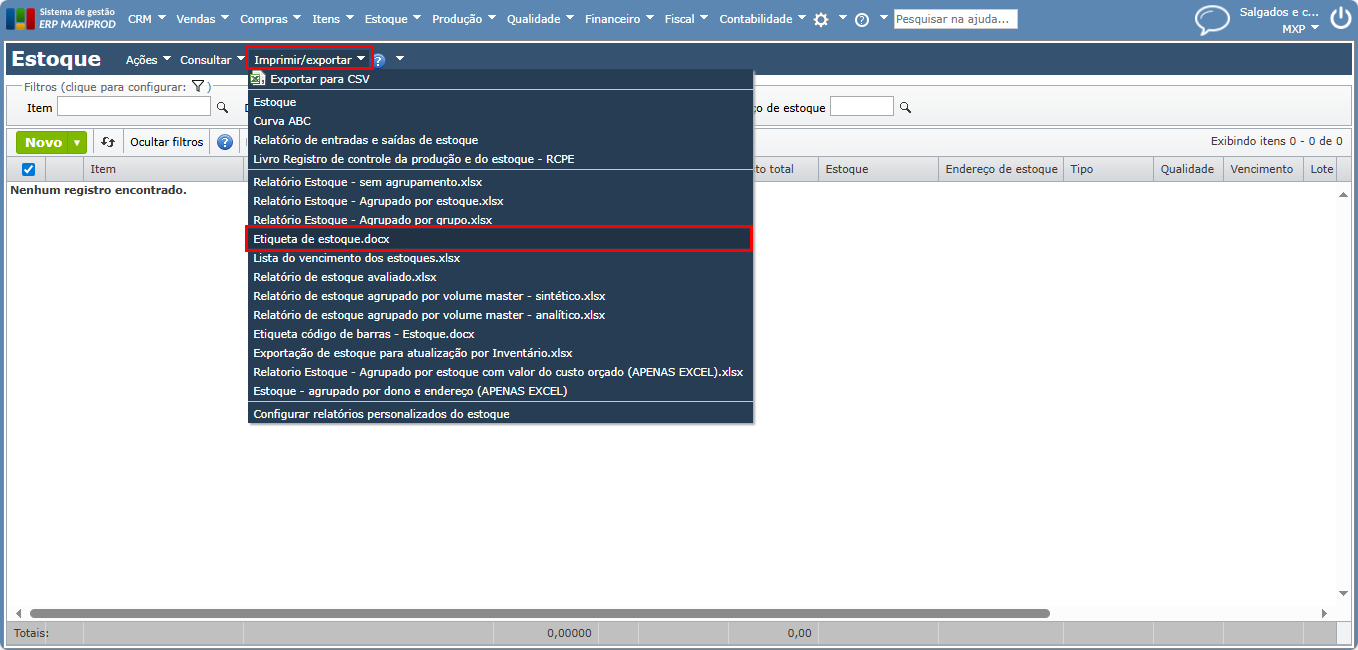The height and width of the screenshot is (650, 1358).
Task: Click the top bar help question mark icon
Action: click(x=862, y=19)
